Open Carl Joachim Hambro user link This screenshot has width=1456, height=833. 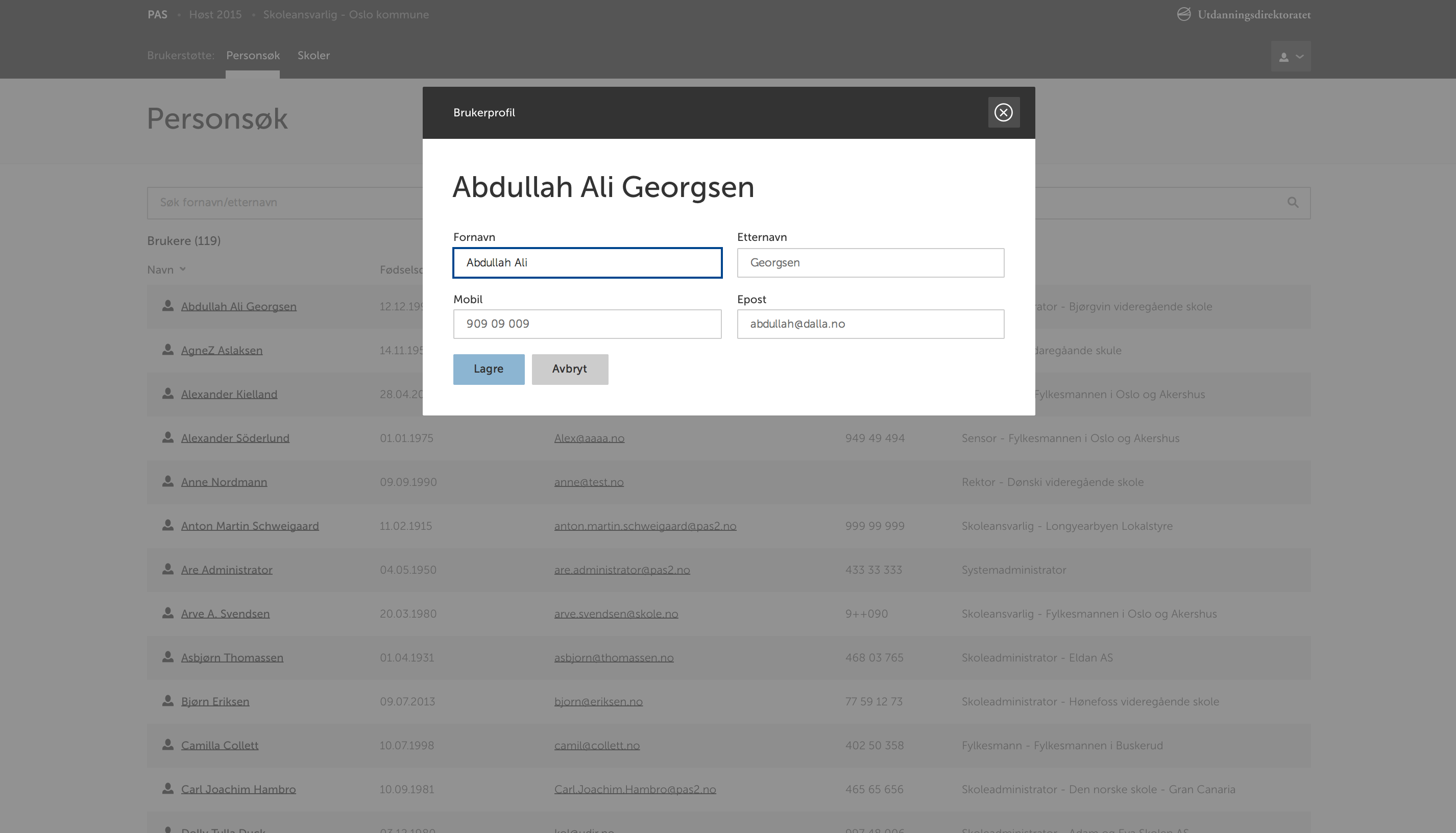pos(238,790)
